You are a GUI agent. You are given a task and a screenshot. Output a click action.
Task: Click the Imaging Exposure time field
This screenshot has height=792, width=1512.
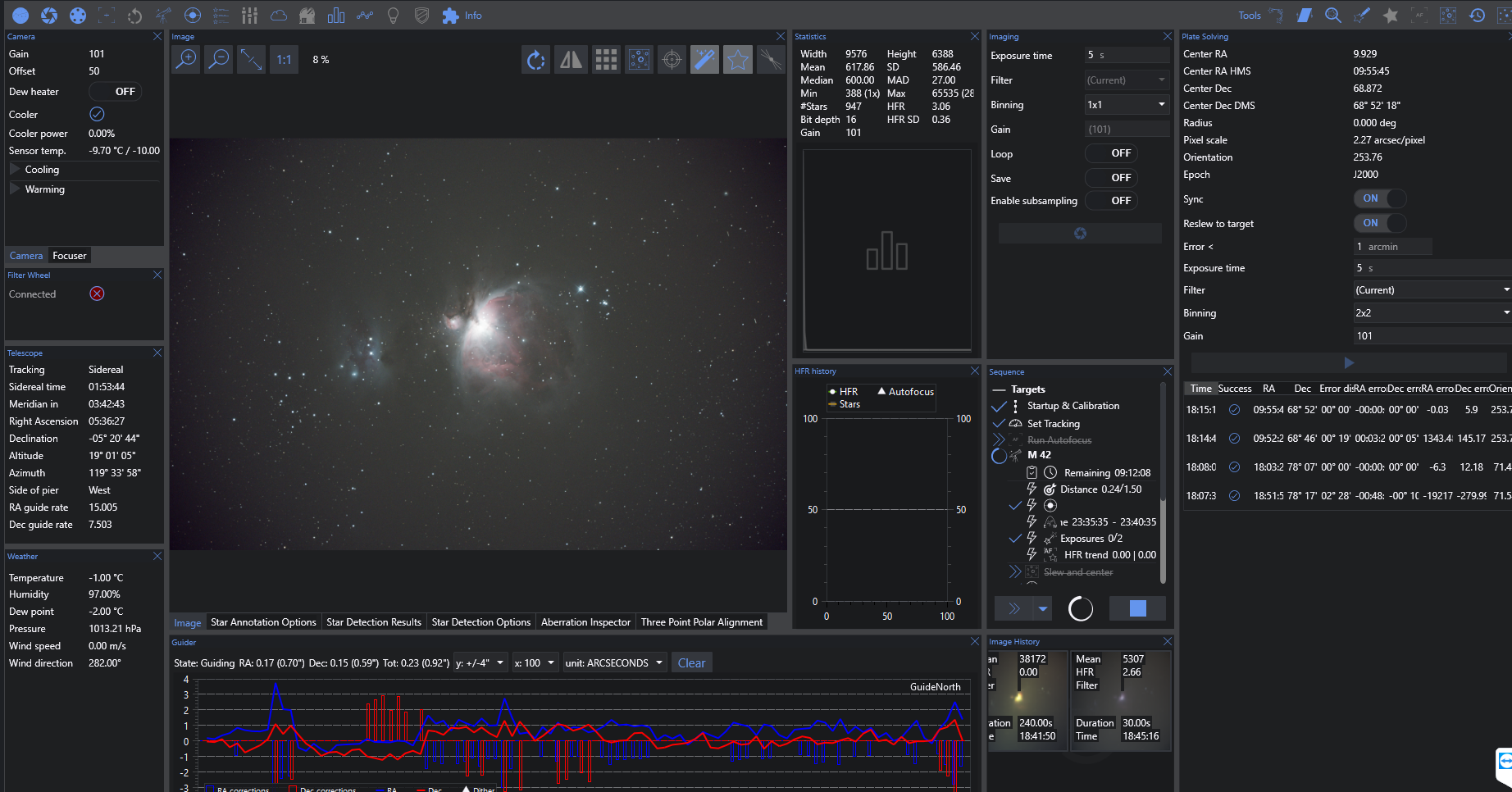1127,56
